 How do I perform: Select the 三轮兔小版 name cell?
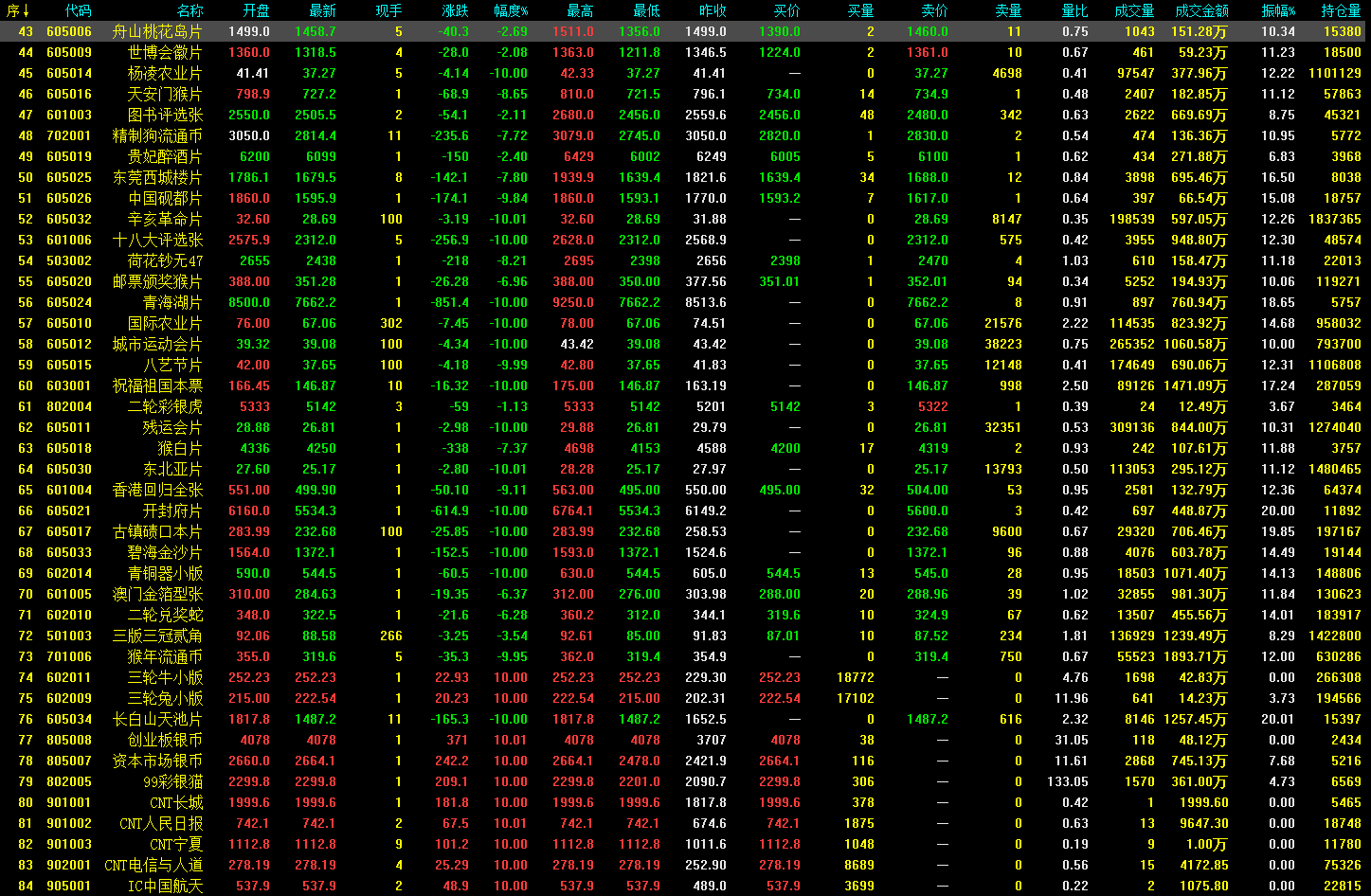165,698
